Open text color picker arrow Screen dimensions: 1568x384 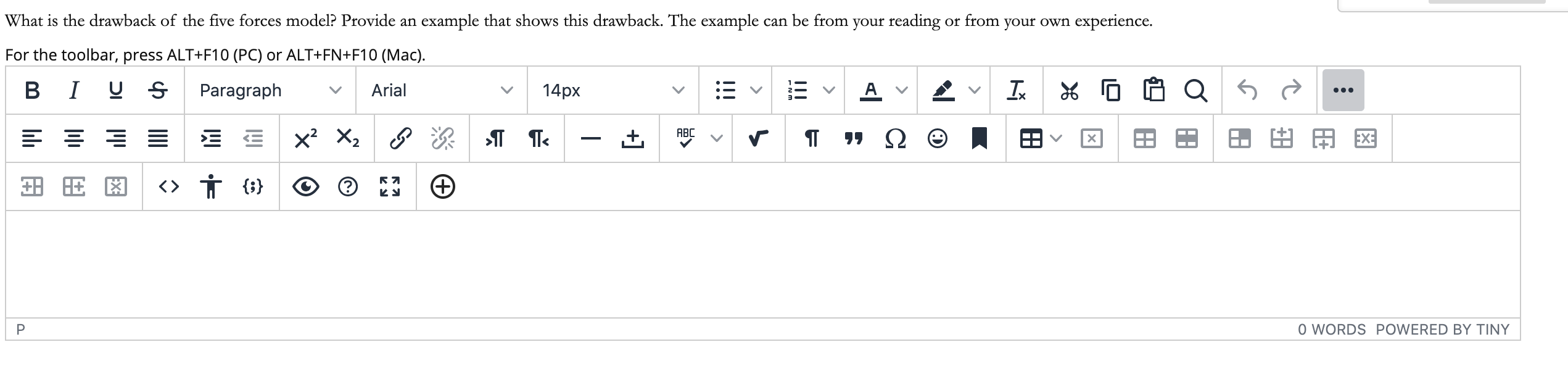coord(902,90)
